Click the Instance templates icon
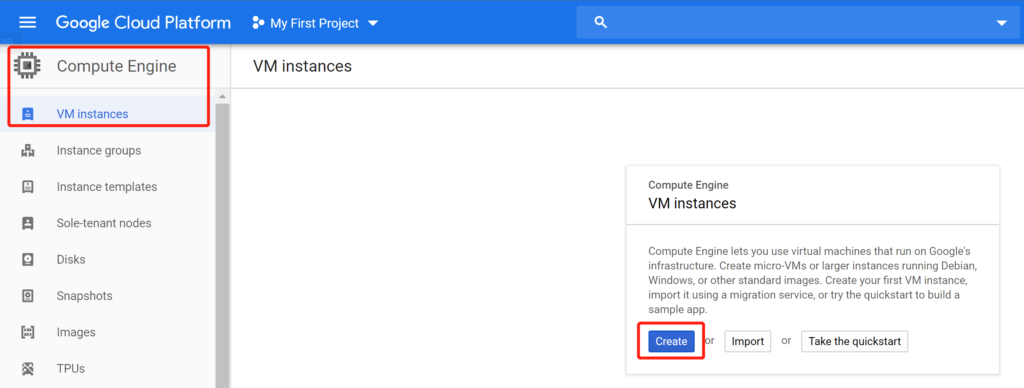Viewport: 1024px width, 388px height. [27, 187]
